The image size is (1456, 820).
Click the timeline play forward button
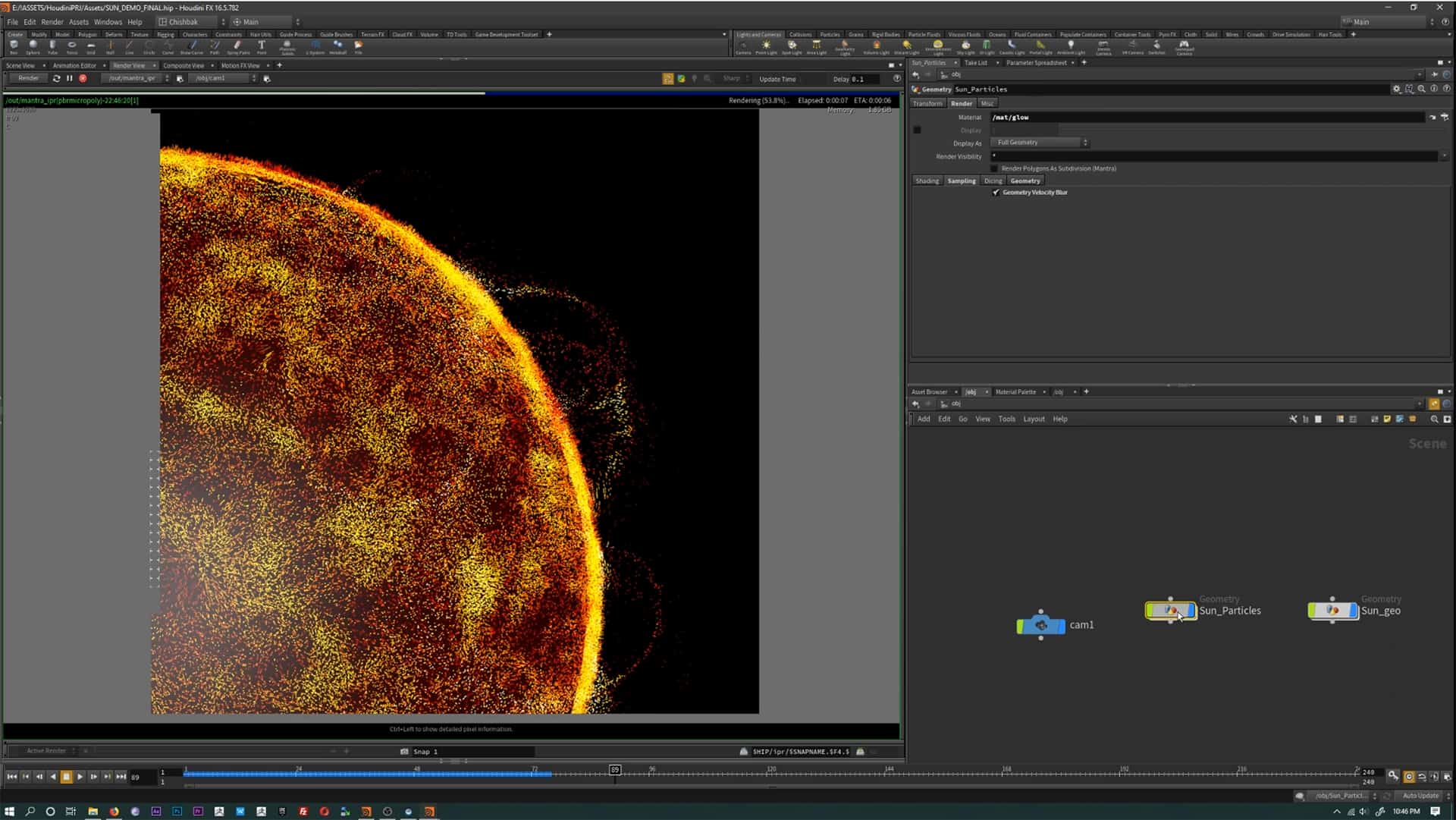[x=80, y=777]
